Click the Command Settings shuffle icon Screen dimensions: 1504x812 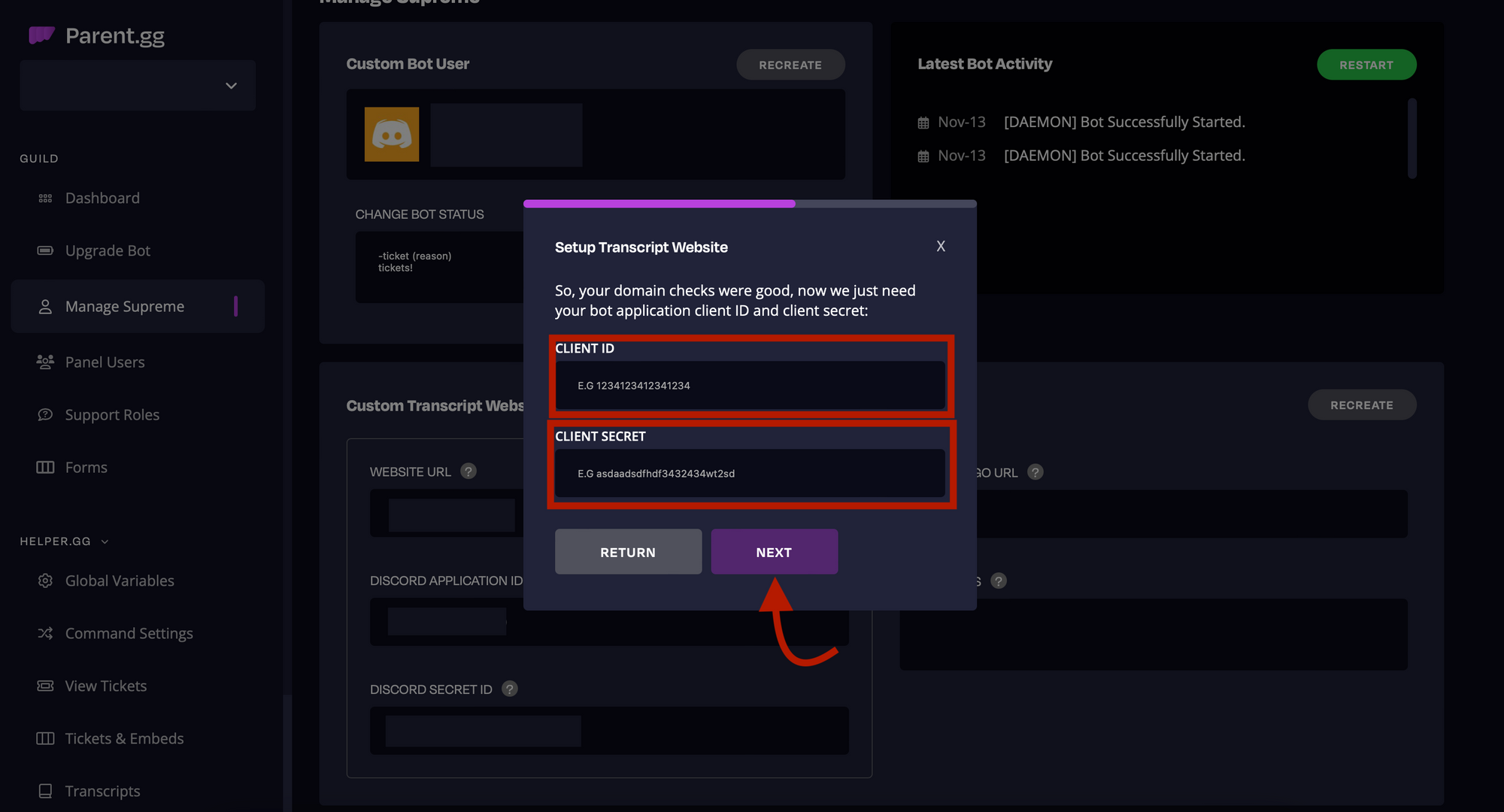[45, 633]
